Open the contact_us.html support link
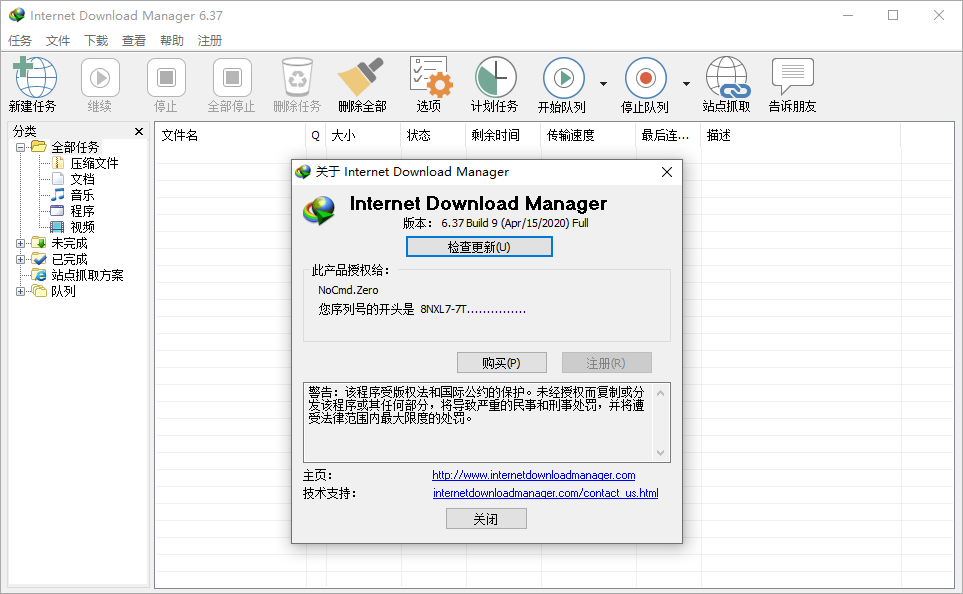The width and height of the screenshot is (963, 594). click(x=545, y=493)
